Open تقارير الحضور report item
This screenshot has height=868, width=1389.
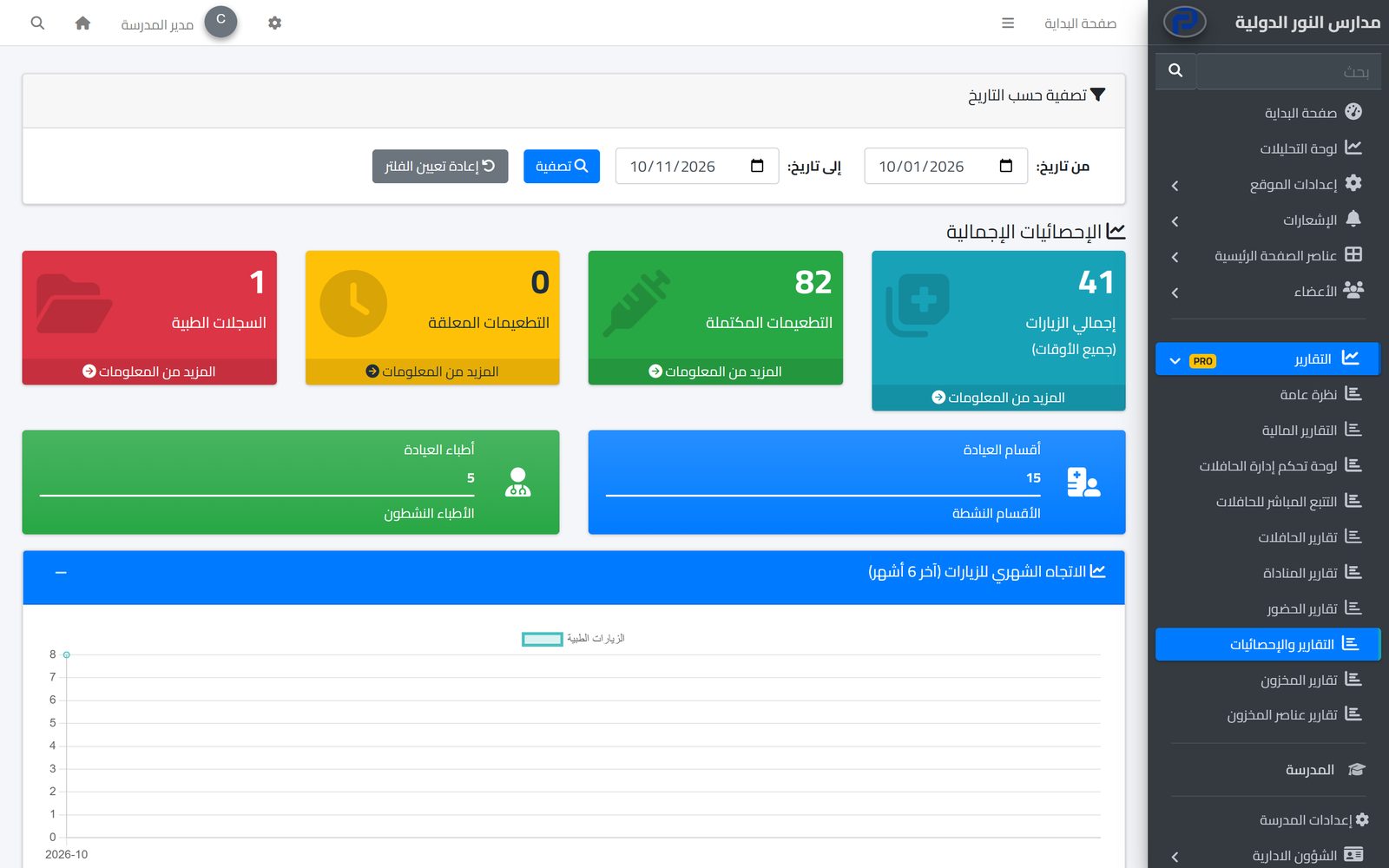click(x=1267, y=608)
